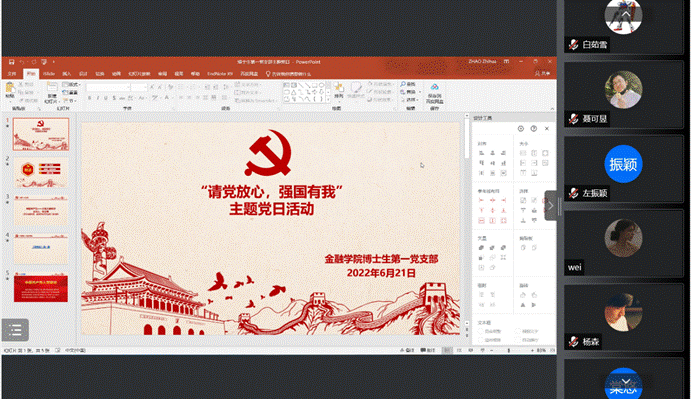Open the 插入 (Insert) ribbon tab
Screen dimensions: 692x399
[66, 74]
